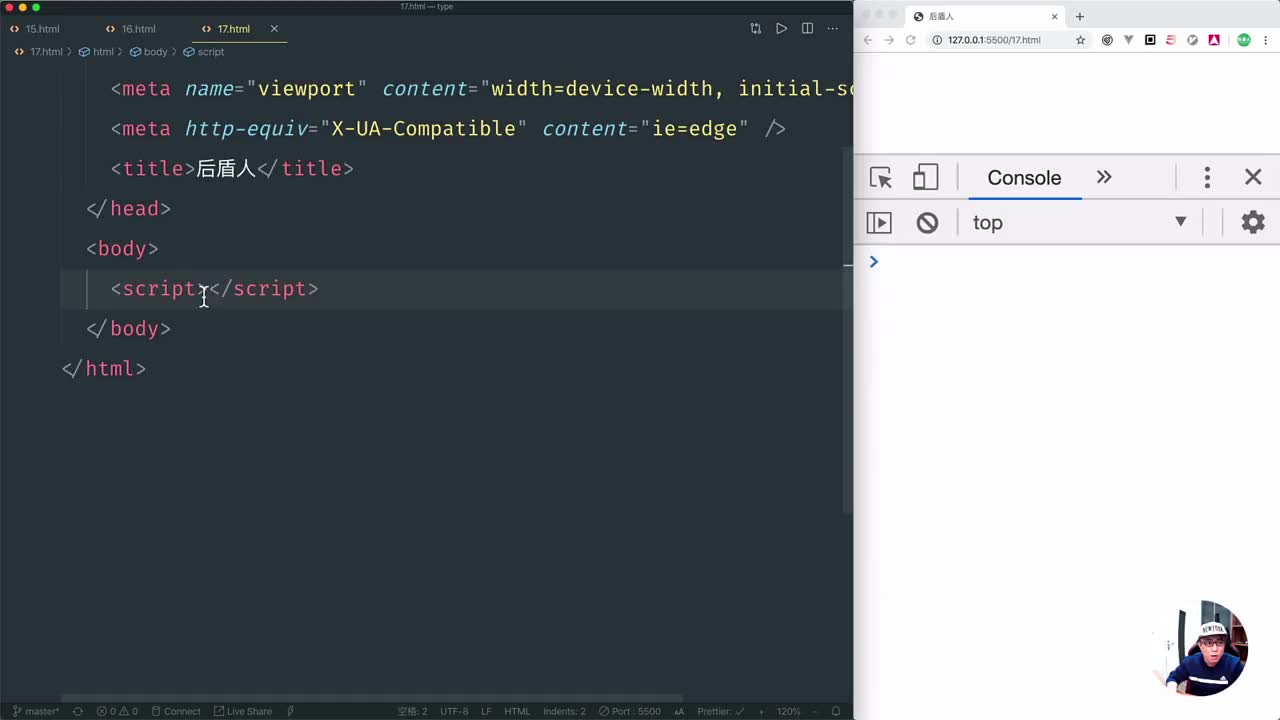The image size is (1280, 720).
Task: Open source control compare changes icon
Action: pyautogui.click(x=756, y=29)
